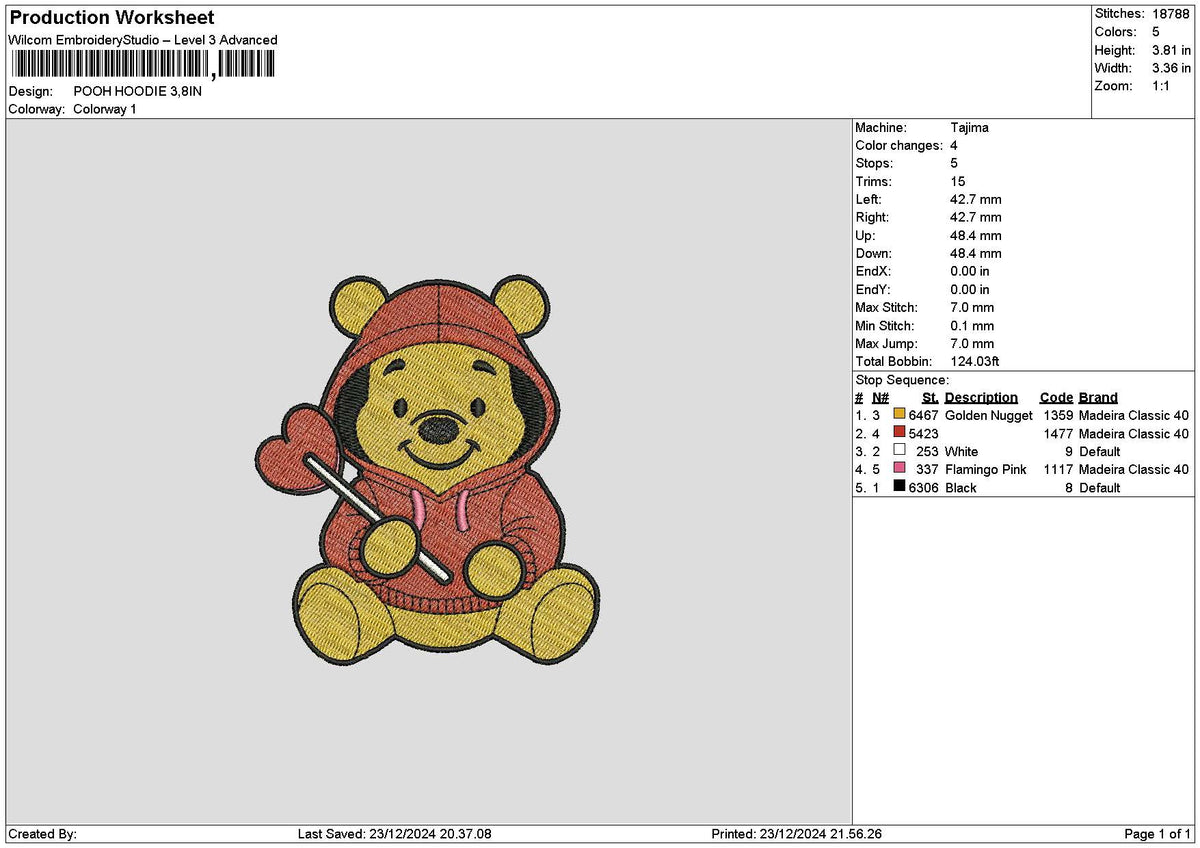Select the Min Stitch value 0.1 mm
1200x848 pixels.
[x=972, y=326]
